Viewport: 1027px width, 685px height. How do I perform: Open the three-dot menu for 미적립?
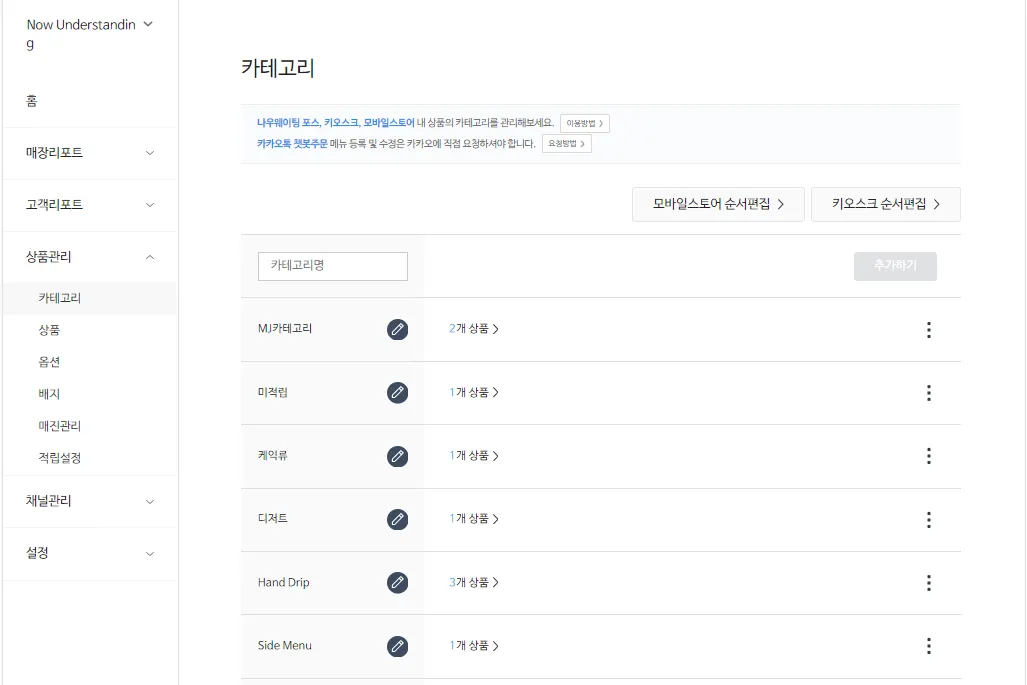point(928,393)
